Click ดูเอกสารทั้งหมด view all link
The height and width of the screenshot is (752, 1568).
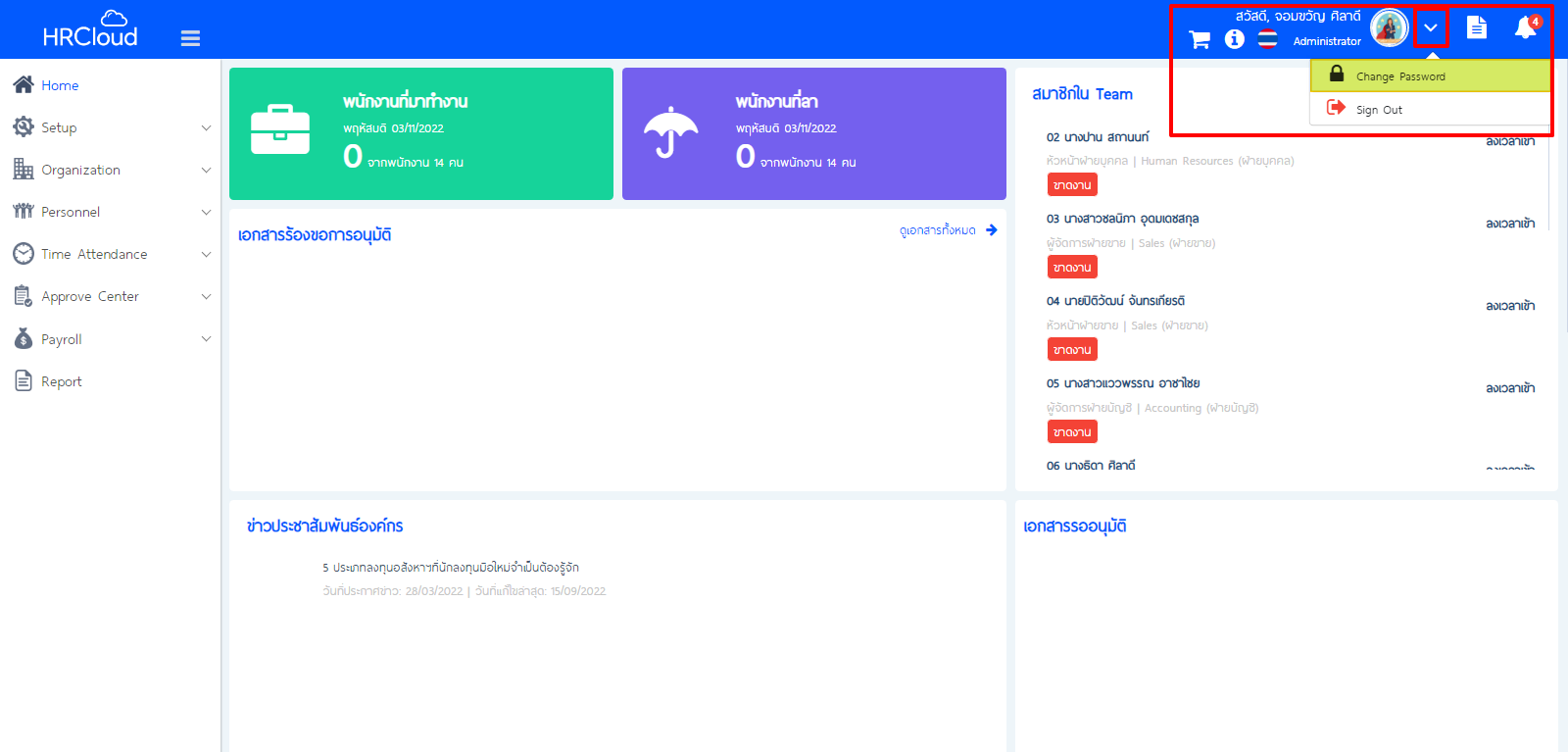[938, 230]
